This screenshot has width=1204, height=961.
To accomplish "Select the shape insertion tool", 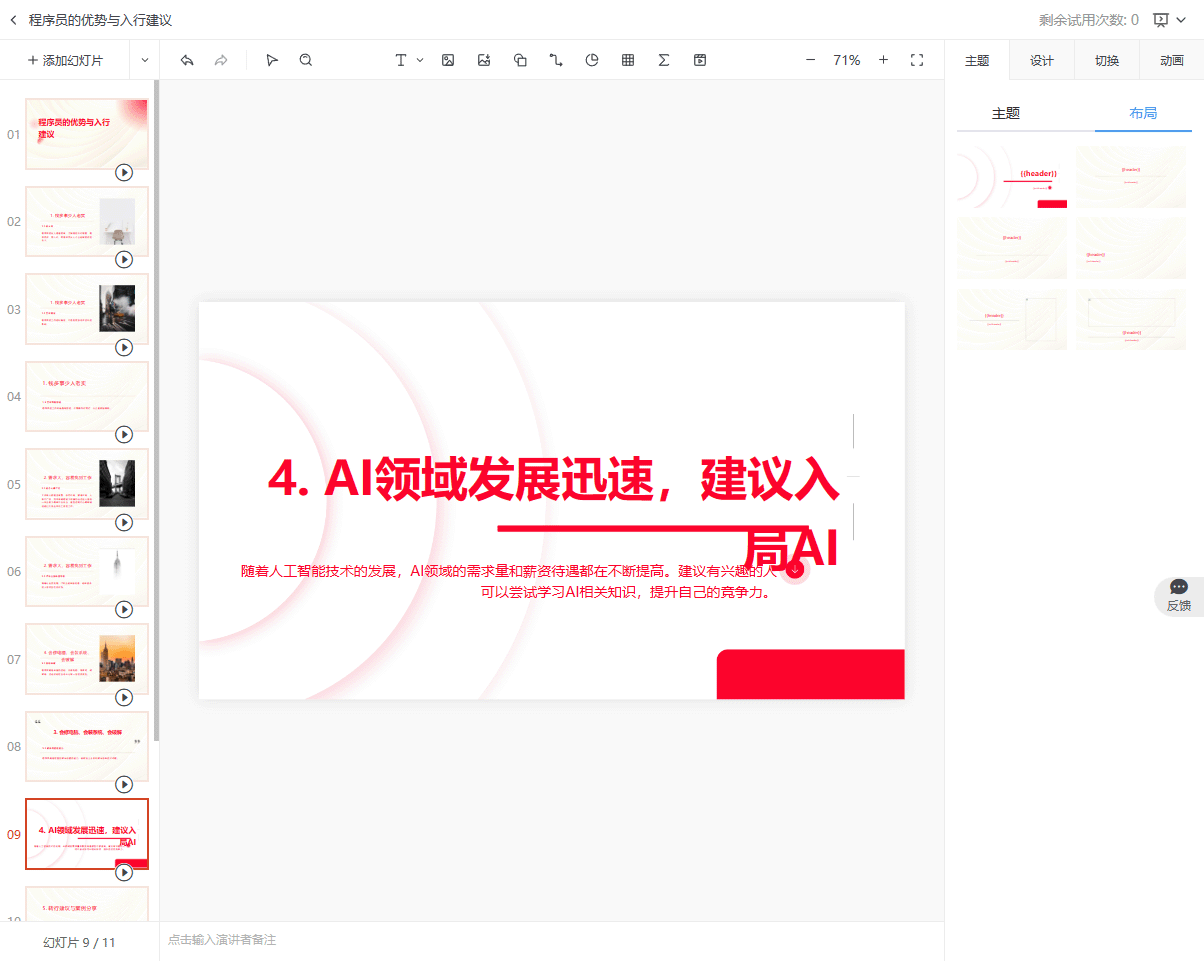I will (520, 60).
